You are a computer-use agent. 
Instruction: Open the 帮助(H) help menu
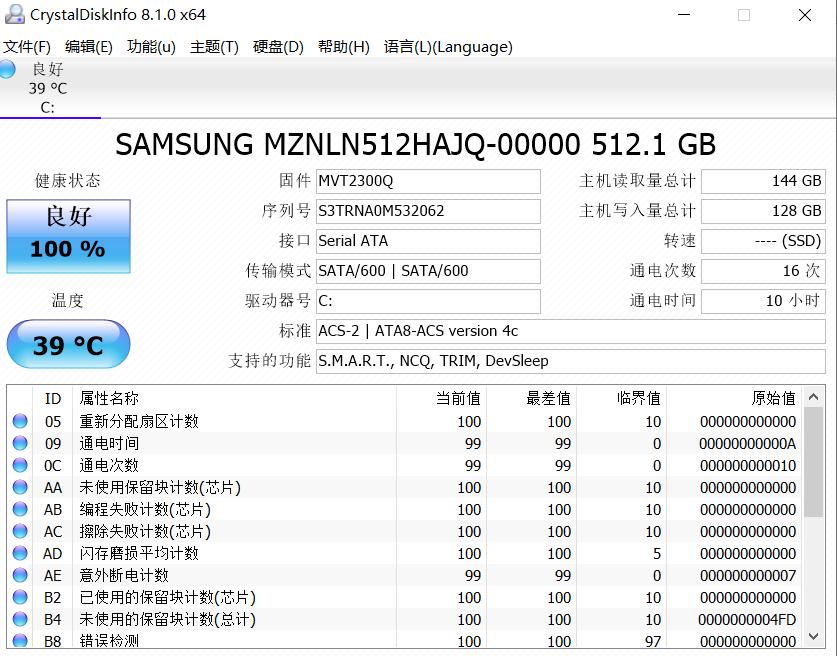tap(340, 46)
